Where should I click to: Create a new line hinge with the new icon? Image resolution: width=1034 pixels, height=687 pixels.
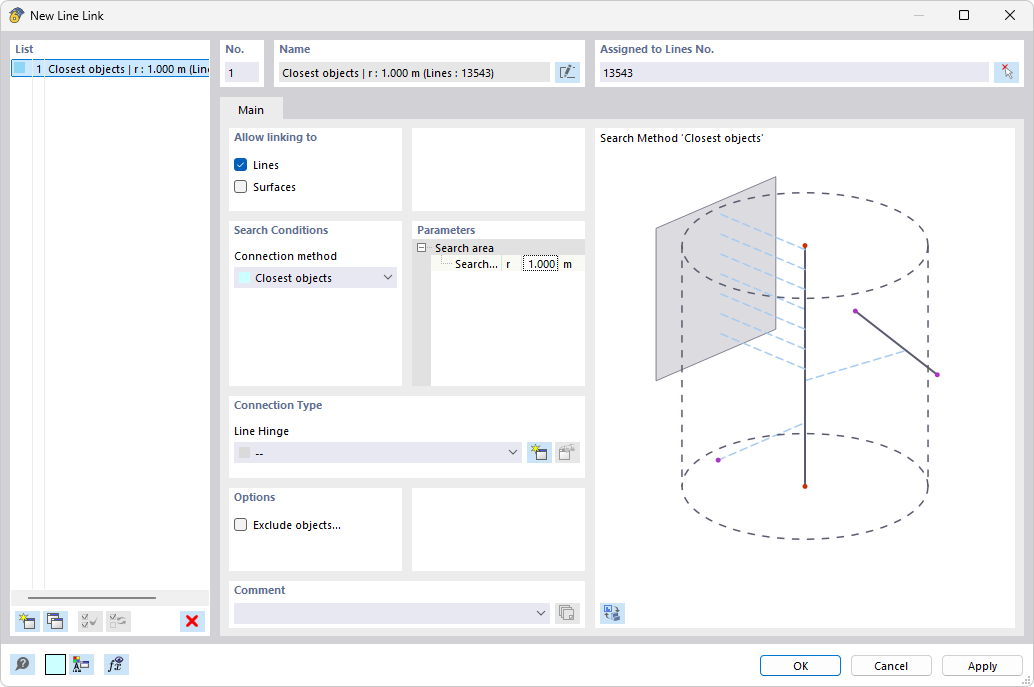point(538,452)
